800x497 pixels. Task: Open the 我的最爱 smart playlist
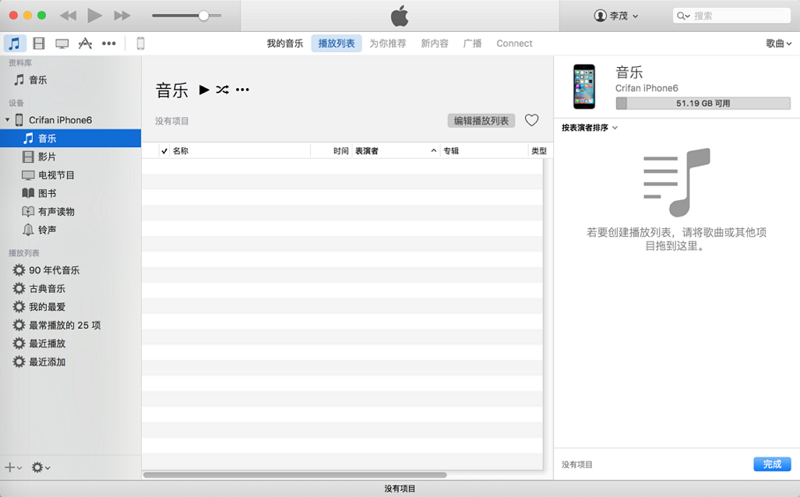70,307
